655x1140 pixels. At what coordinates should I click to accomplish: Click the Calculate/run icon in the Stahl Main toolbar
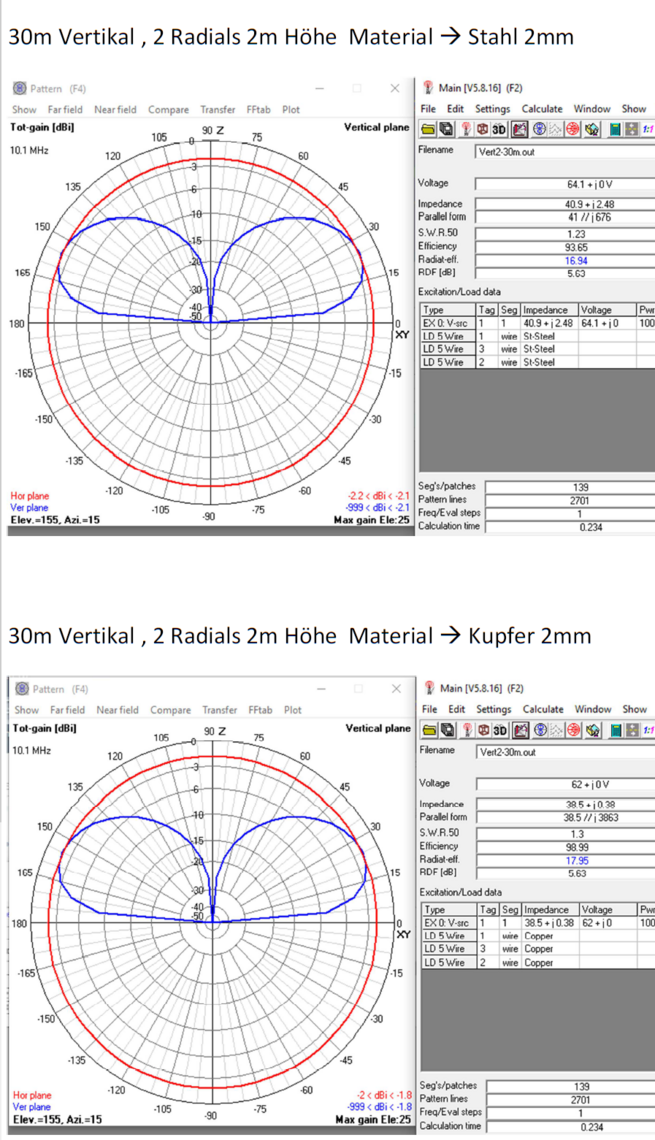(x=519, y=129)
